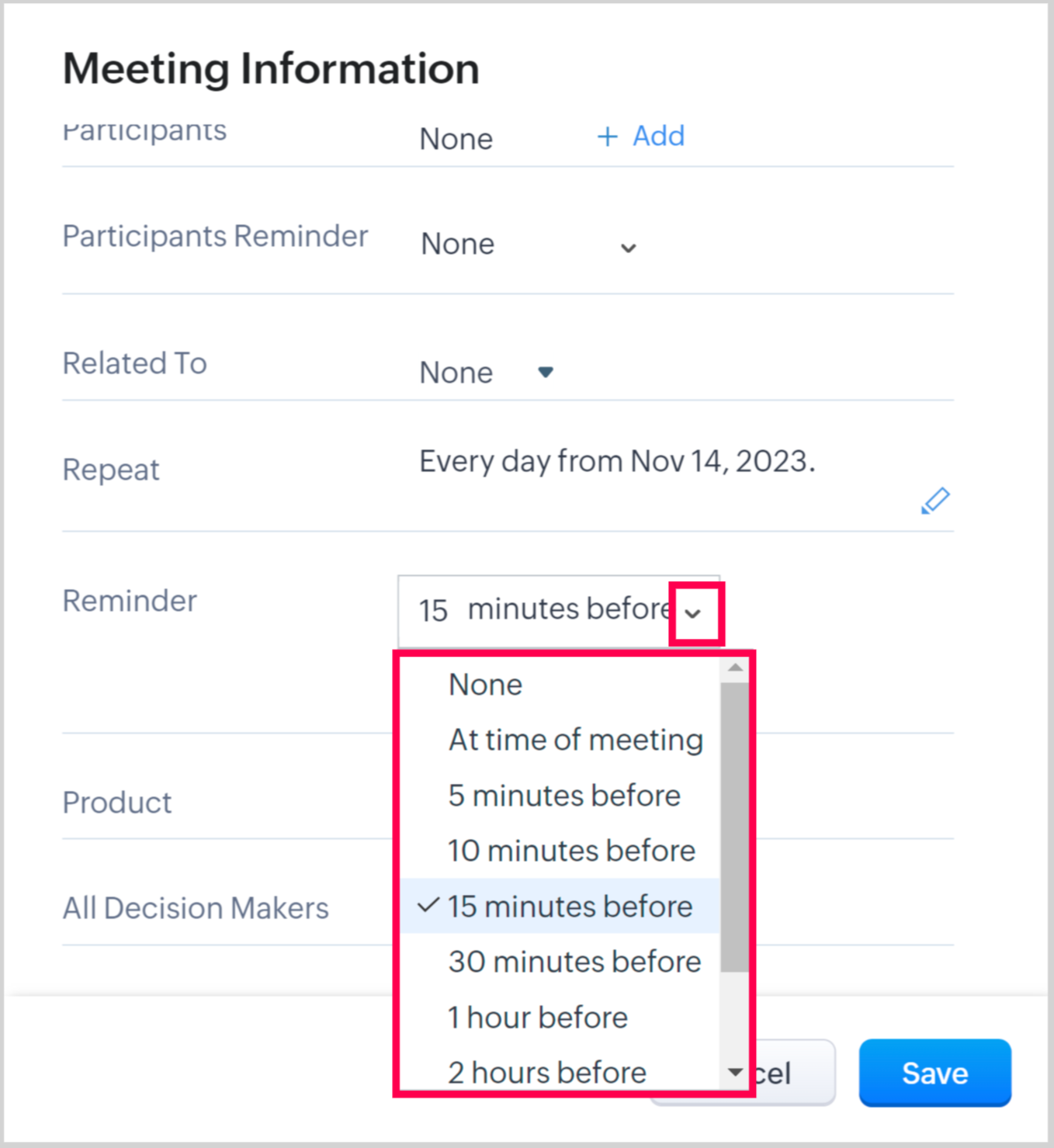Image resolution: width=1054 pixels, height=1148 pixels.
Task: Click the pencil edit icon for Repeat
Action: [x=935, y=501]
